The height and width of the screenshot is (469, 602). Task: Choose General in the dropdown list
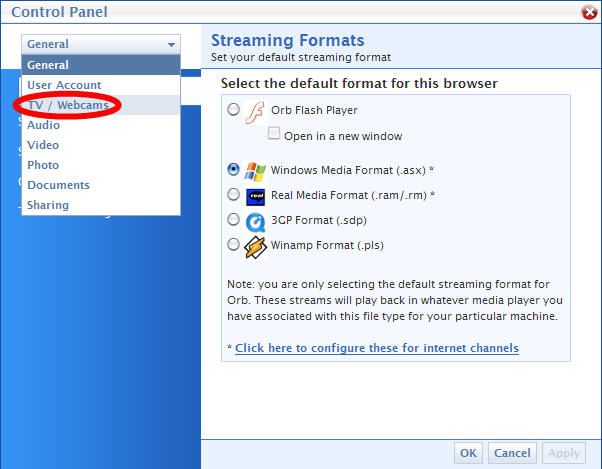click(x=101, y=65)
